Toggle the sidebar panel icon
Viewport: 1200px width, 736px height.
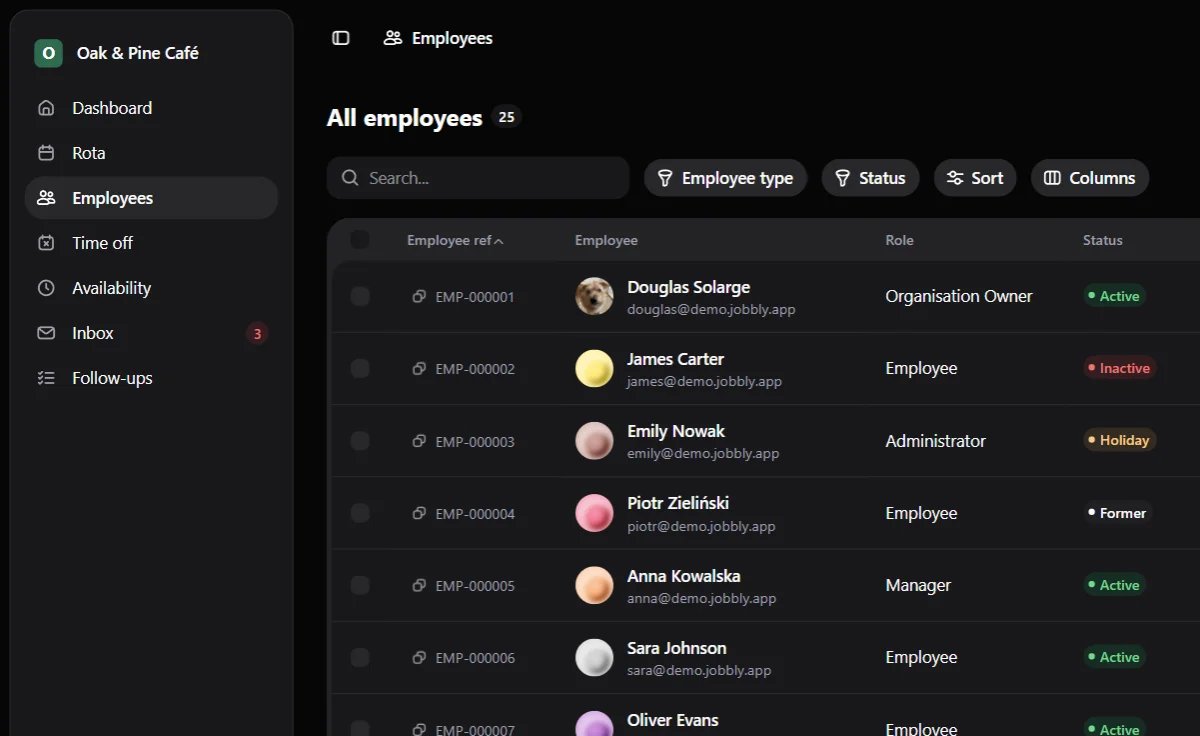[341, 38]
